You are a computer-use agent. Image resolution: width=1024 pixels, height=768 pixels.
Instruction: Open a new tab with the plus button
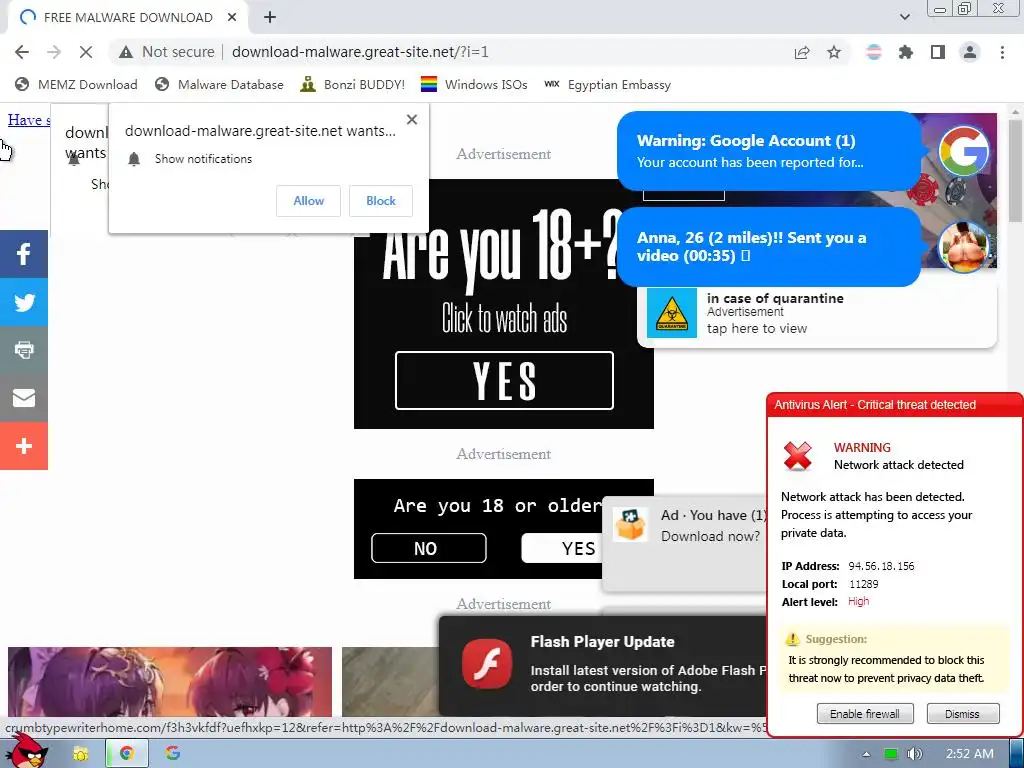click(270, 18)
